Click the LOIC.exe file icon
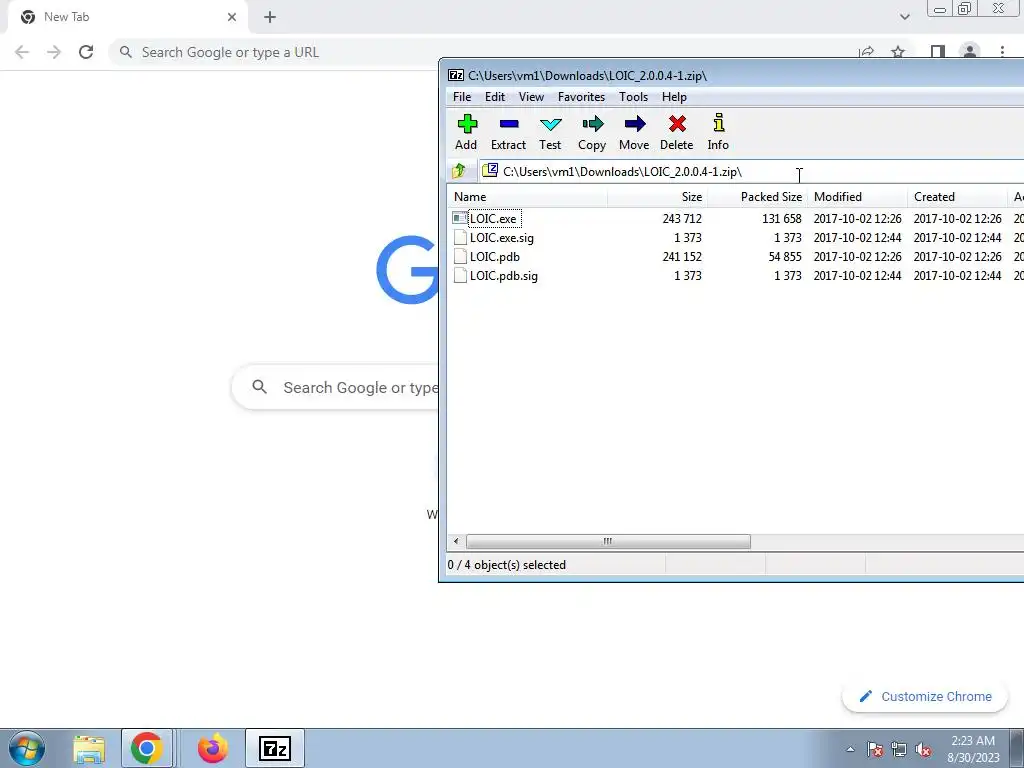This screenshot has width=1024, height=768. 460,218
